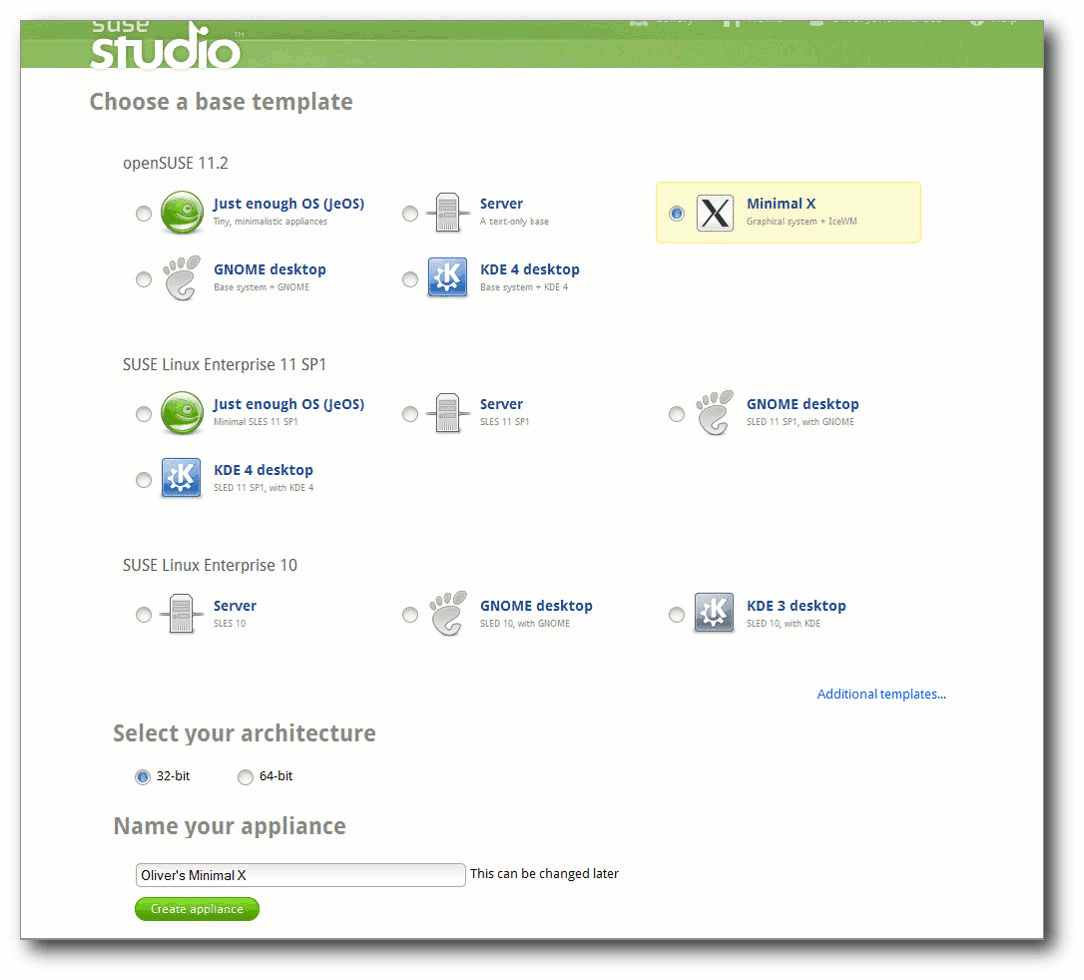Click the green JeOS chameleon icon under openSUSE 11.2
The image size is (1084, 980).
[182, 212]
